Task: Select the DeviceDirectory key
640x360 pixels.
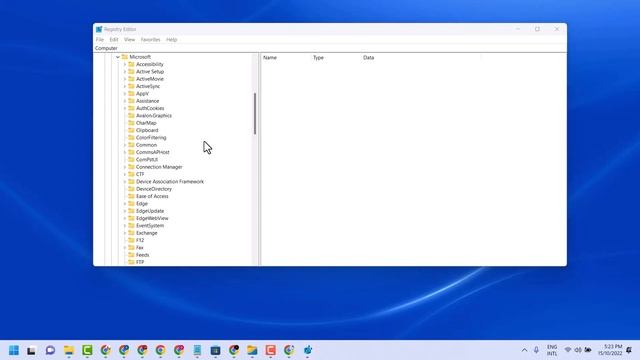Action: pos(154,189)
